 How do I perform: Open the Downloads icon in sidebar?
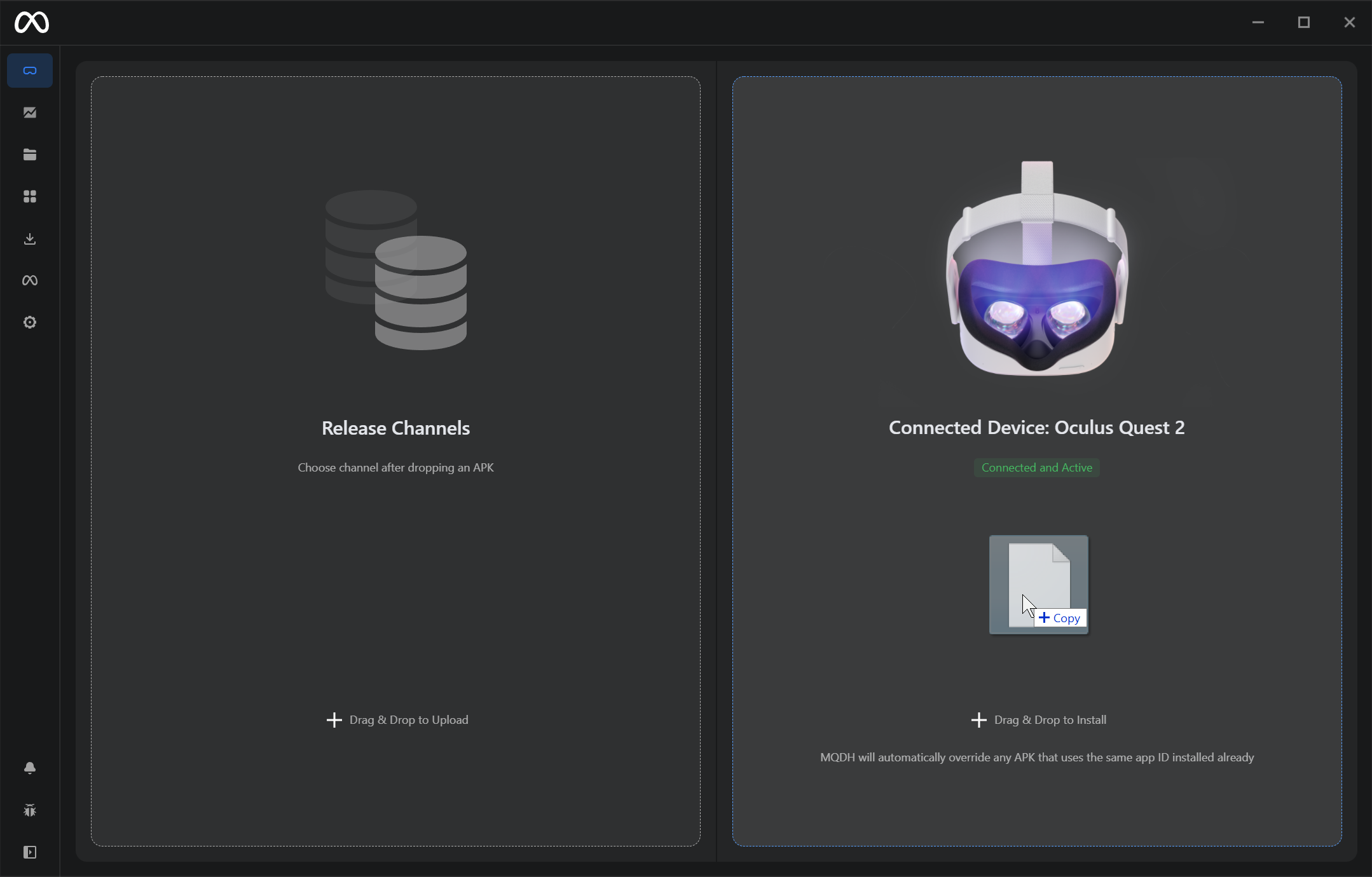pos(30,239)
